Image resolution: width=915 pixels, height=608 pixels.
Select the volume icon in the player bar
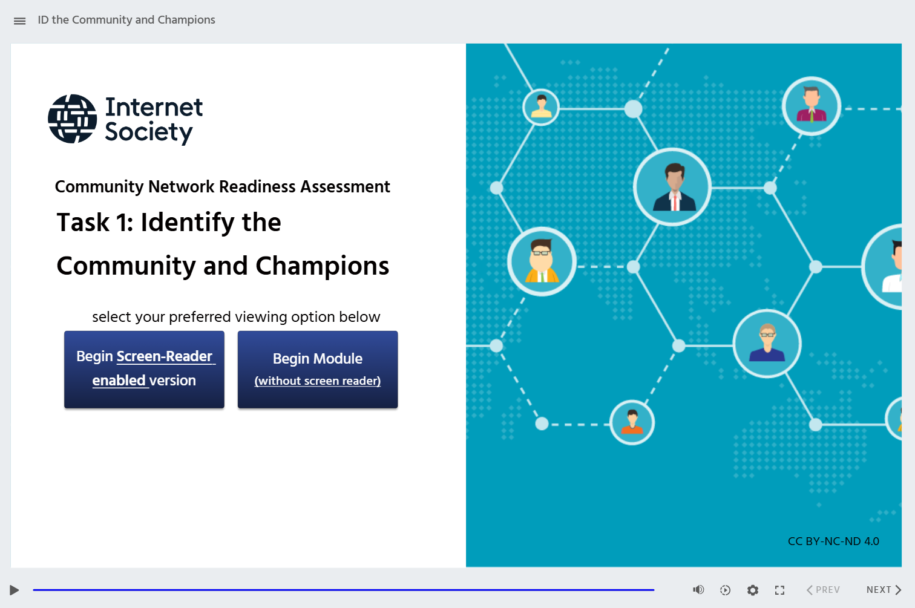(698, 590)
